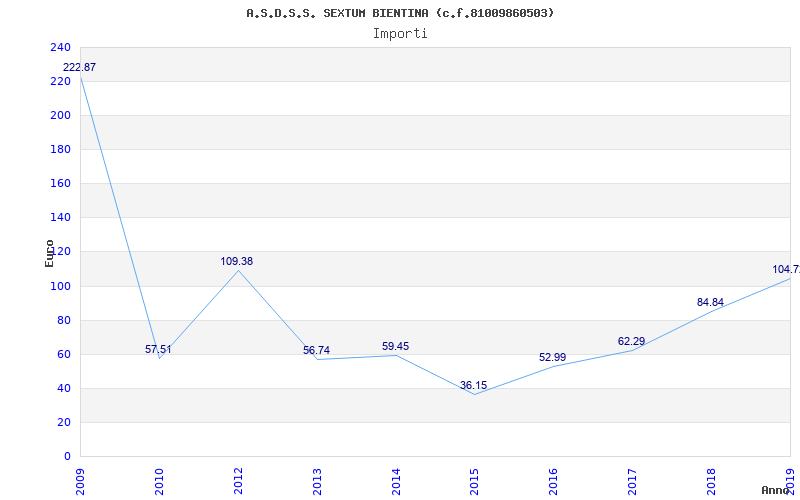Click the 2016 x-axis year label
The width and height of the screenshot is (800, 500).
554,482
